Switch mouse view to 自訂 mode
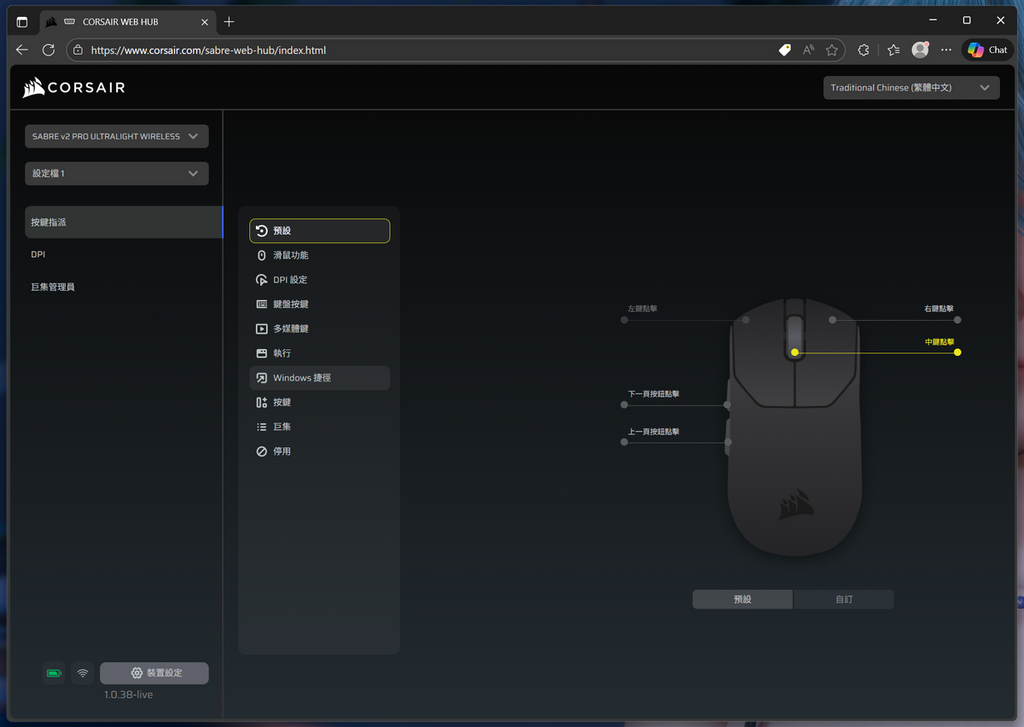 pyautogui.click(x=844, y=599)
